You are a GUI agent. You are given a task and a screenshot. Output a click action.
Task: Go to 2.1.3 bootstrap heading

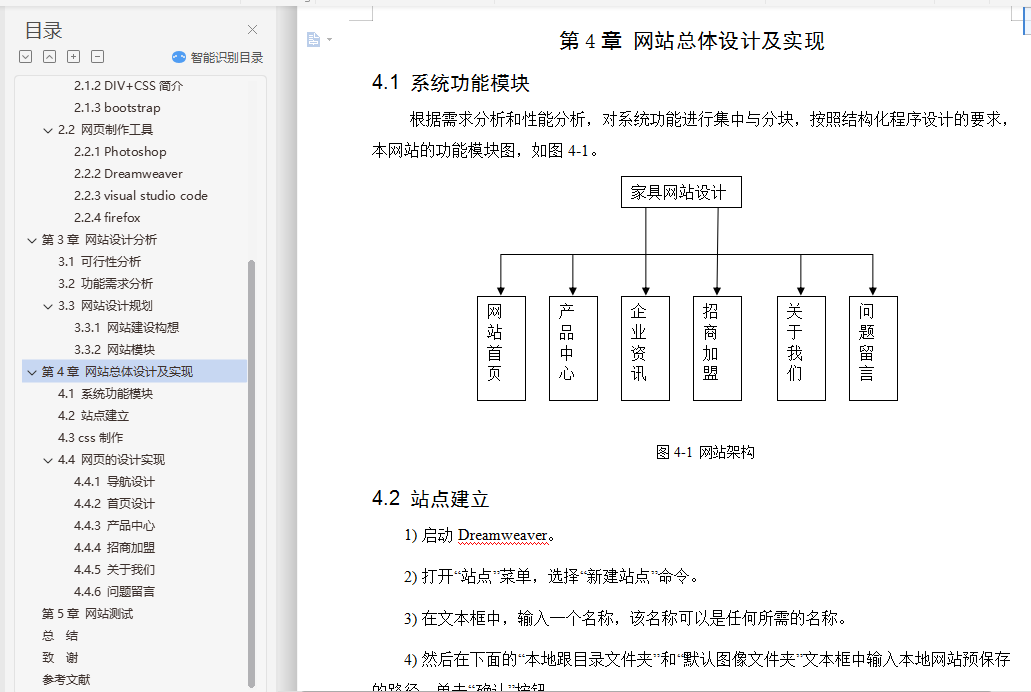pyautogui.click(x=117, y=107)
